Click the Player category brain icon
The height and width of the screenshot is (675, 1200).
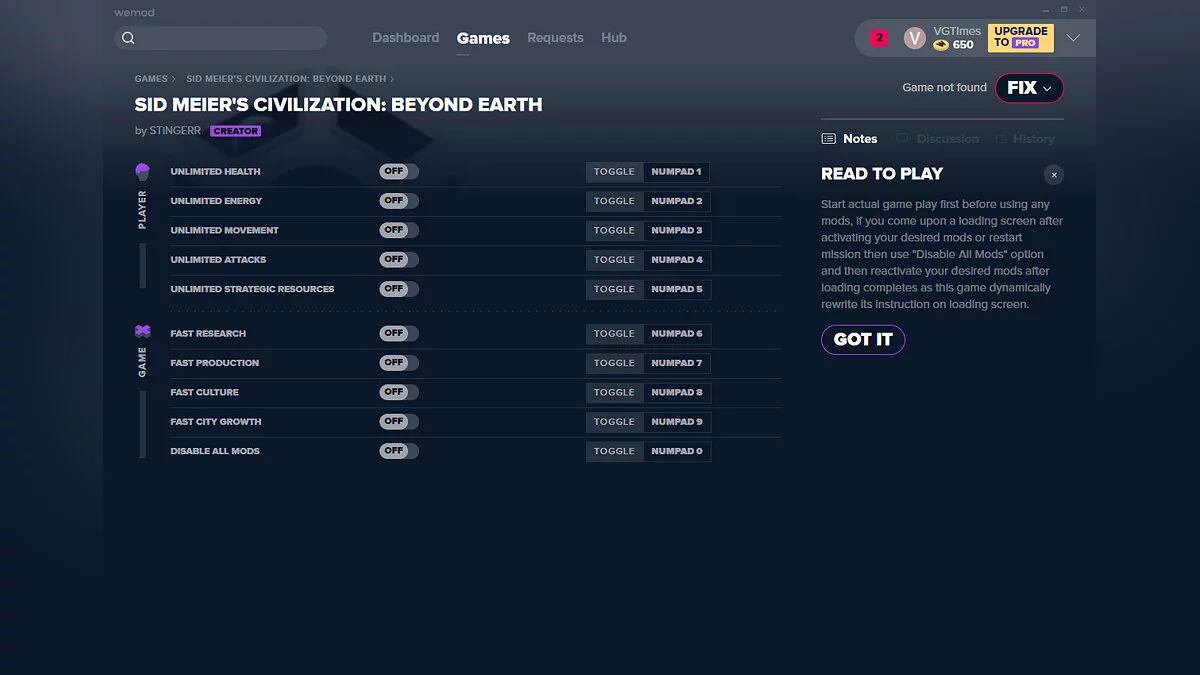pyautogui.click(x=142, y=172)
